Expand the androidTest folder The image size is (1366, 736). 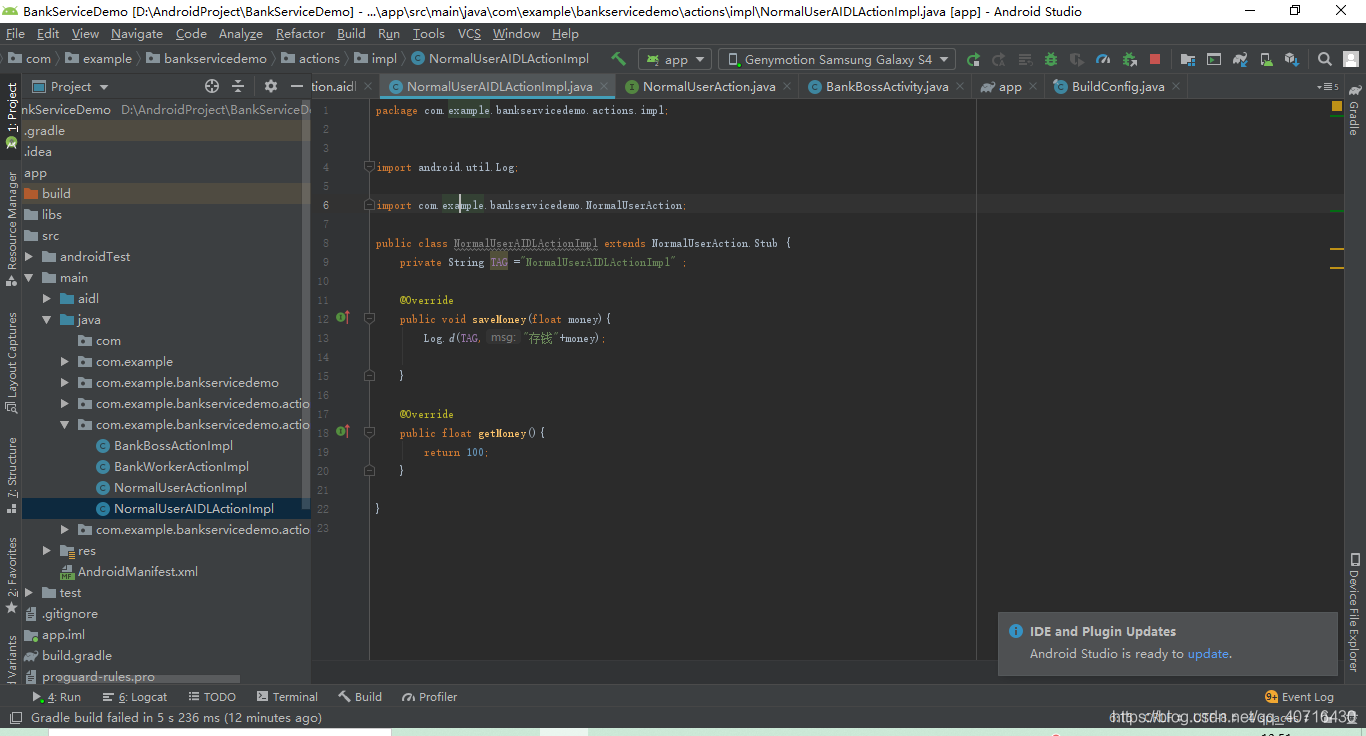pyautogui.click(x=29, y=257)
